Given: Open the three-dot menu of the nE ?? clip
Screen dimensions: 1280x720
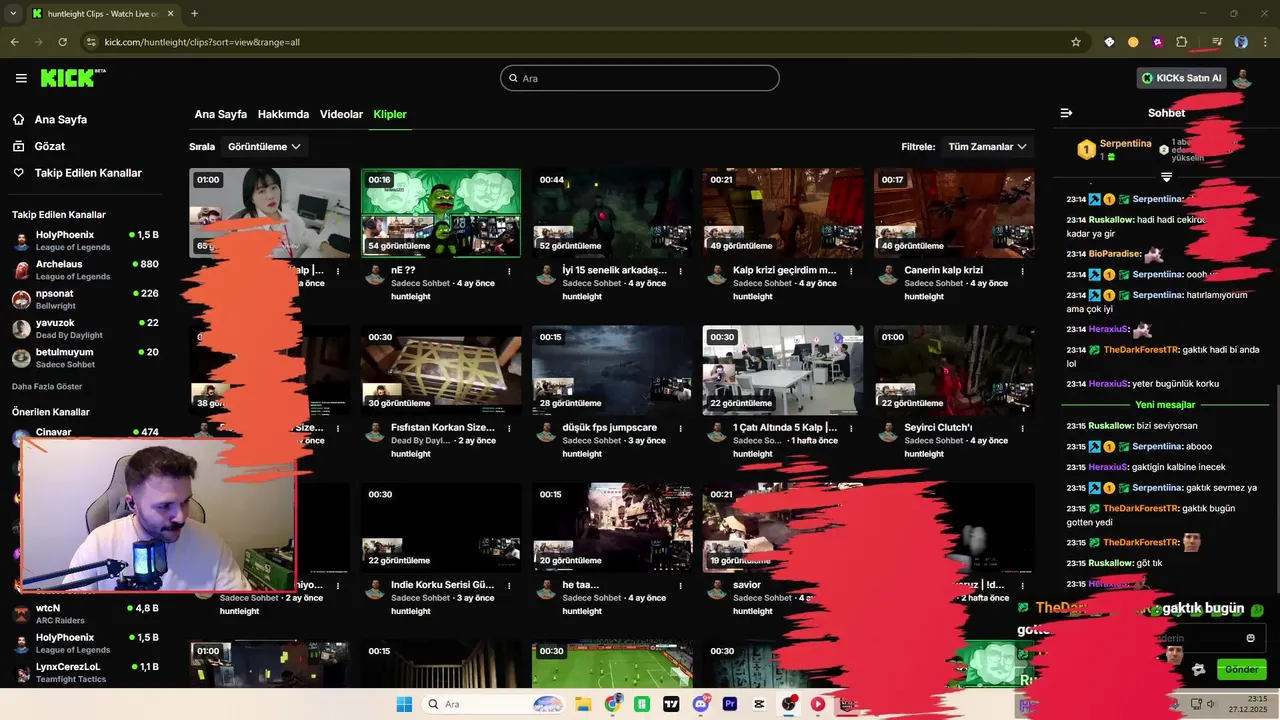Looking at the screenshot, I should tap(509, 271).
